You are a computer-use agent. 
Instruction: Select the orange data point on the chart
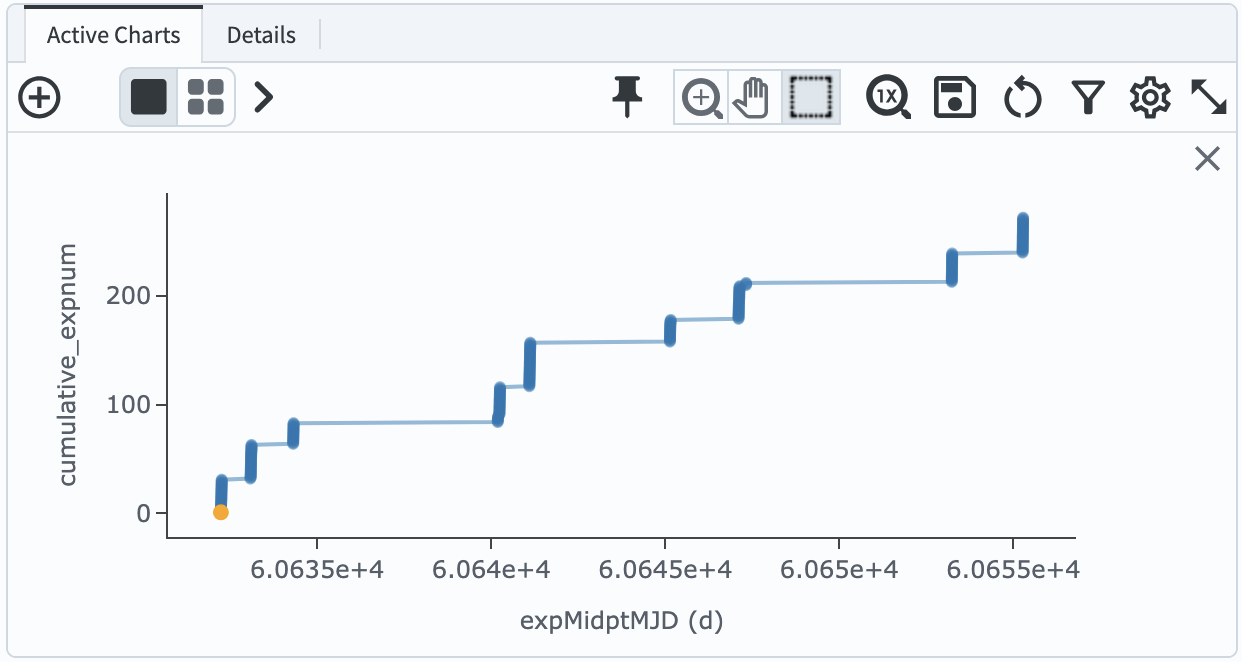click(222, 512)
